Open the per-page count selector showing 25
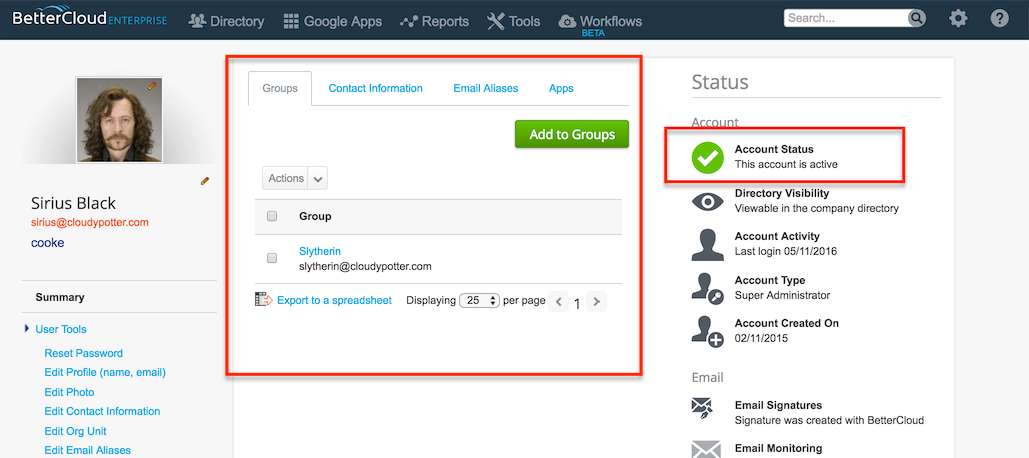This screenshot has width=1029, height=458. pyautogui.click(x=480, y=301)
